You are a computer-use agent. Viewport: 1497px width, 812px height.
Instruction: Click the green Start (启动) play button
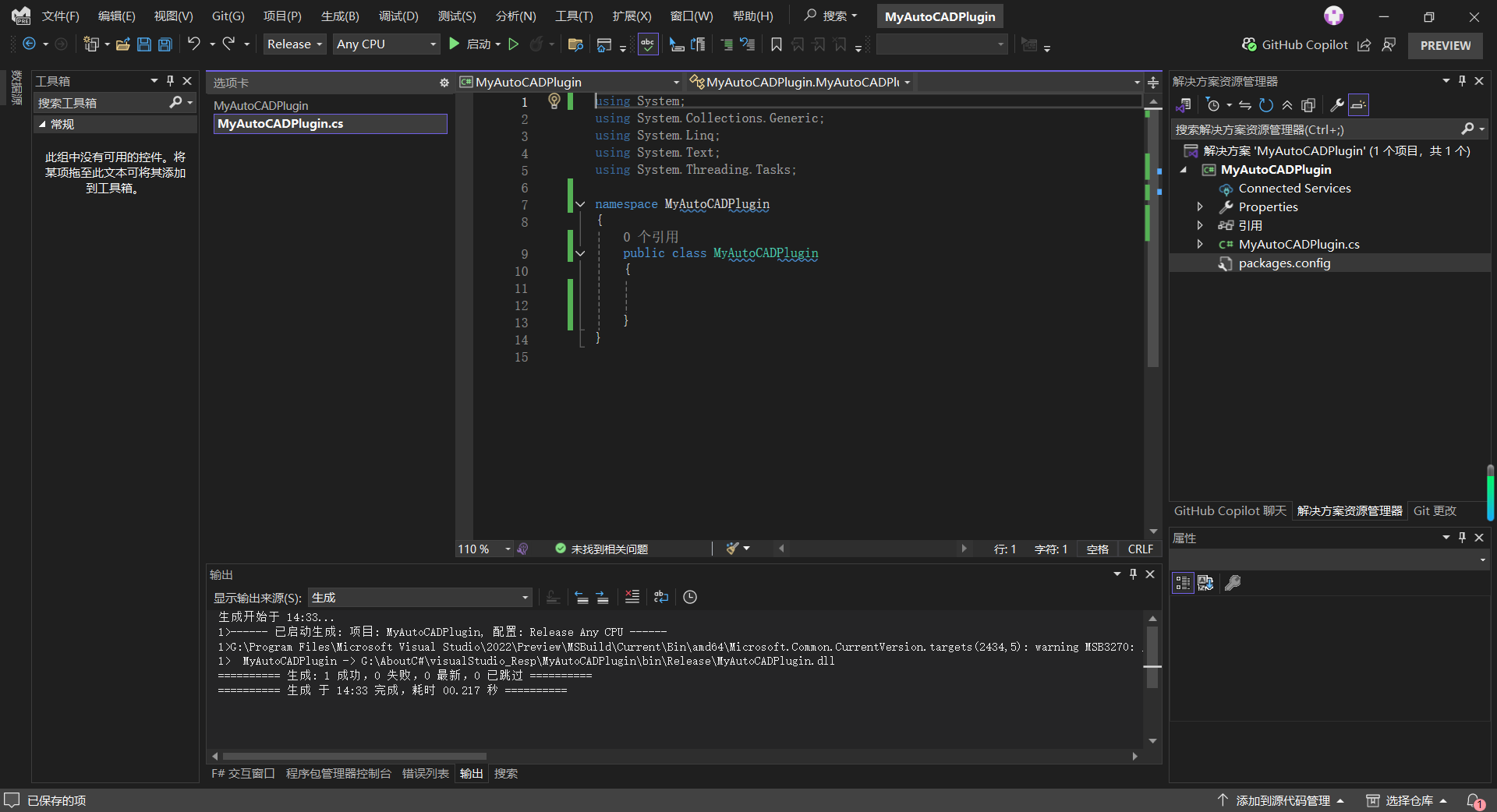[455, 44]
